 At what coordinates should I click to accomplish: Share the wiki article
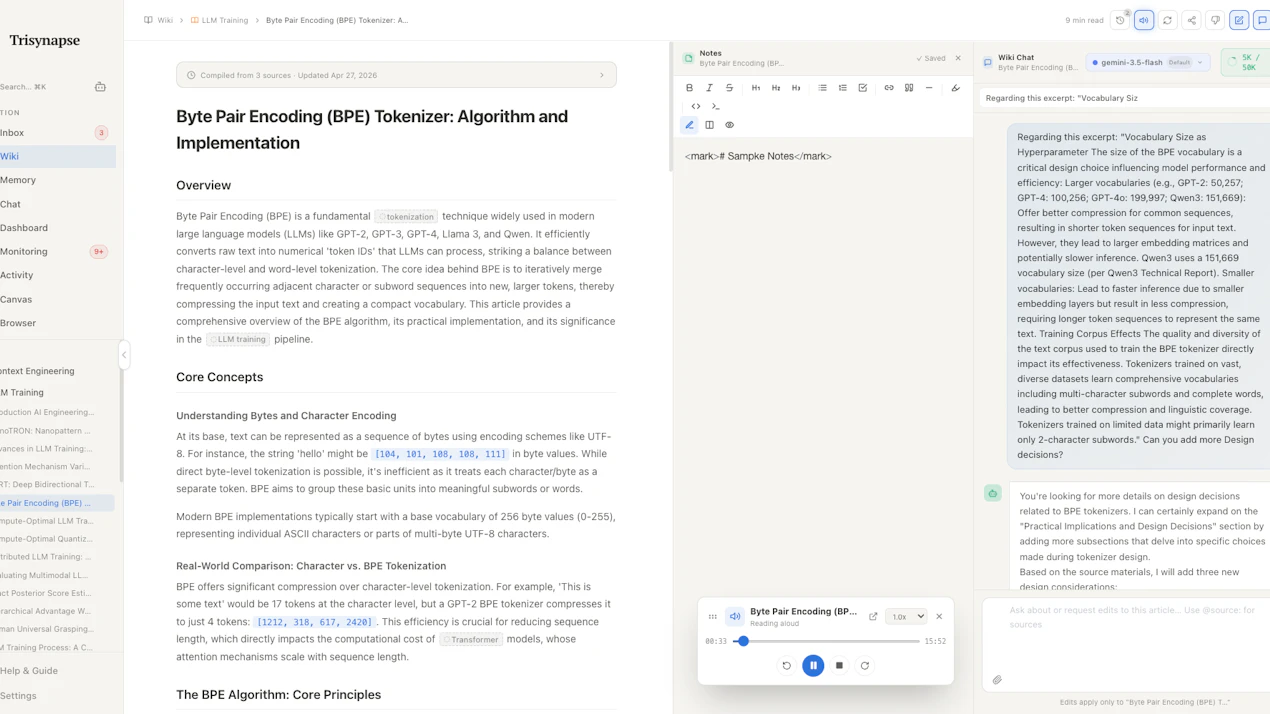[x=1191, y=20]
